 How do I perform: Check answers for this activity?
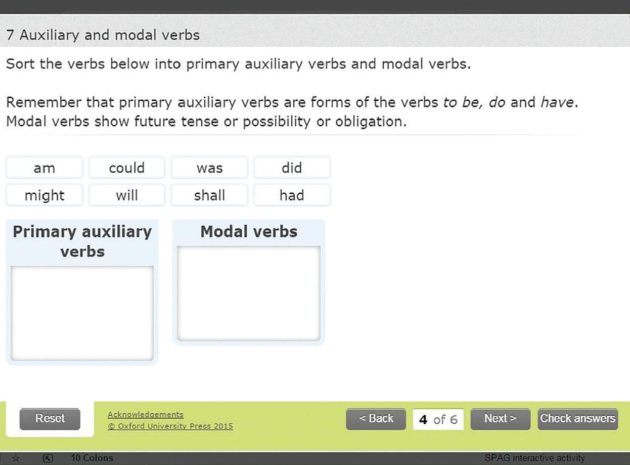578,419
